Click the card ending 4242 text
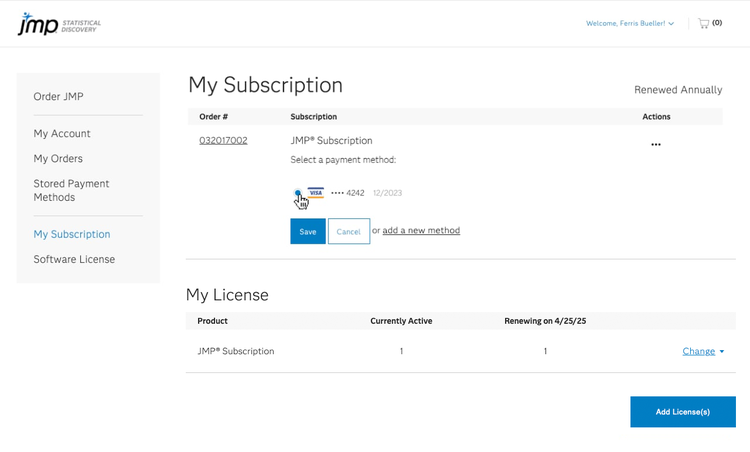Screen dimensions: 750x452 point(348,193)
